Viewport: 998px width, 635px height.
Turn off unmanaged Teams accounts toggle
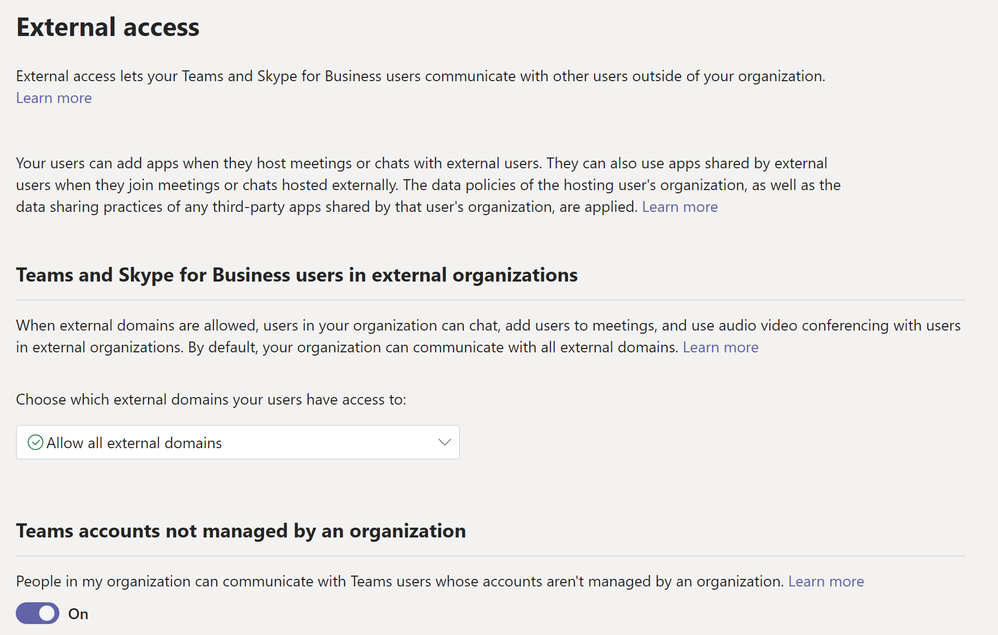pyautogui.click(x=38, y=613)
